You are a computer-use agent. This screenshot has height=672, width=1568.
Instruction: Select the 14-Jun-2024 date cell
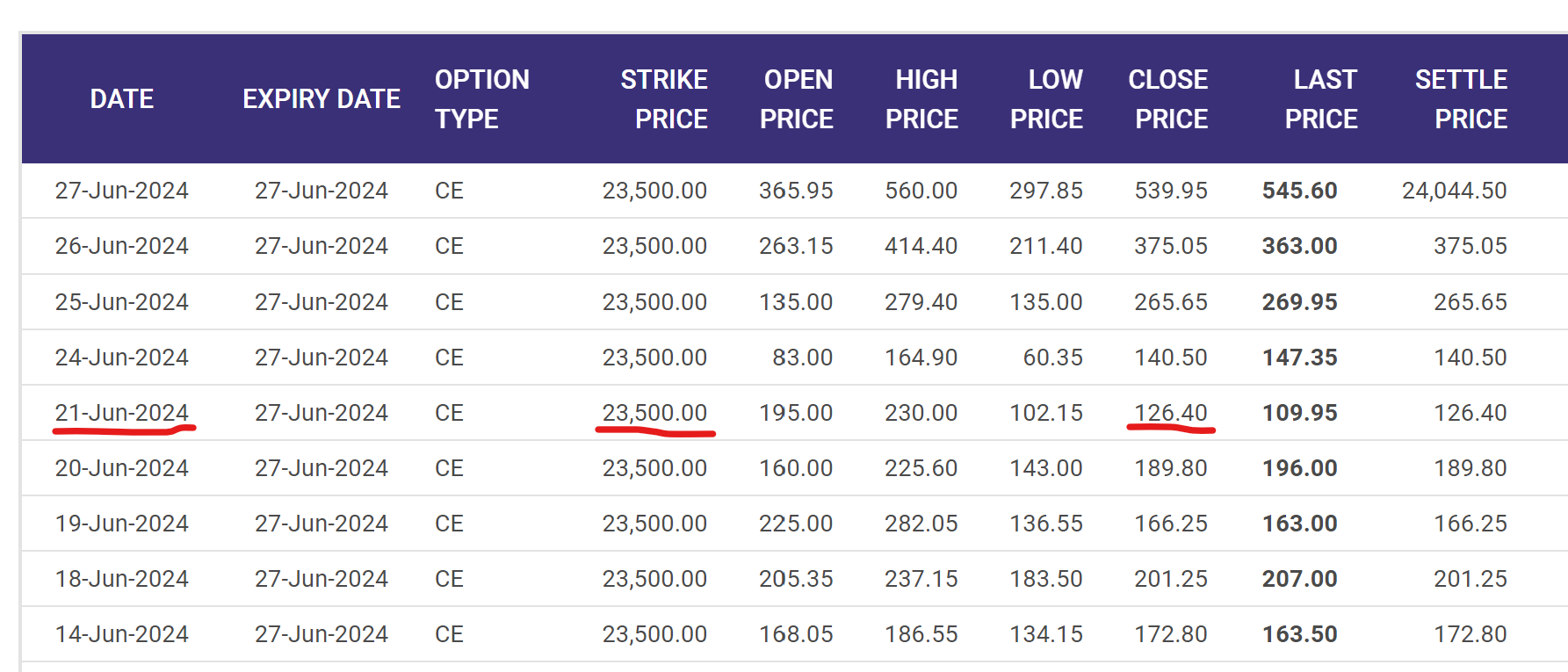click(121, 634)
